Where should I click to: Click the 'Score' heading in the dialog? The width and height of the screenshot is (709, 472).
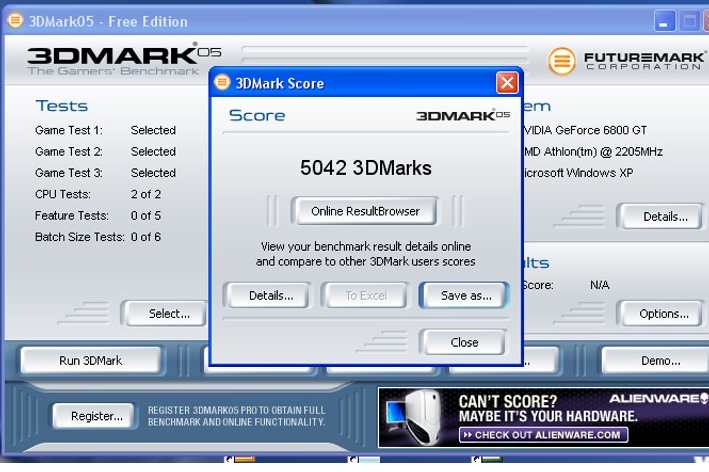pyautogui.click(x=257, y=115)
